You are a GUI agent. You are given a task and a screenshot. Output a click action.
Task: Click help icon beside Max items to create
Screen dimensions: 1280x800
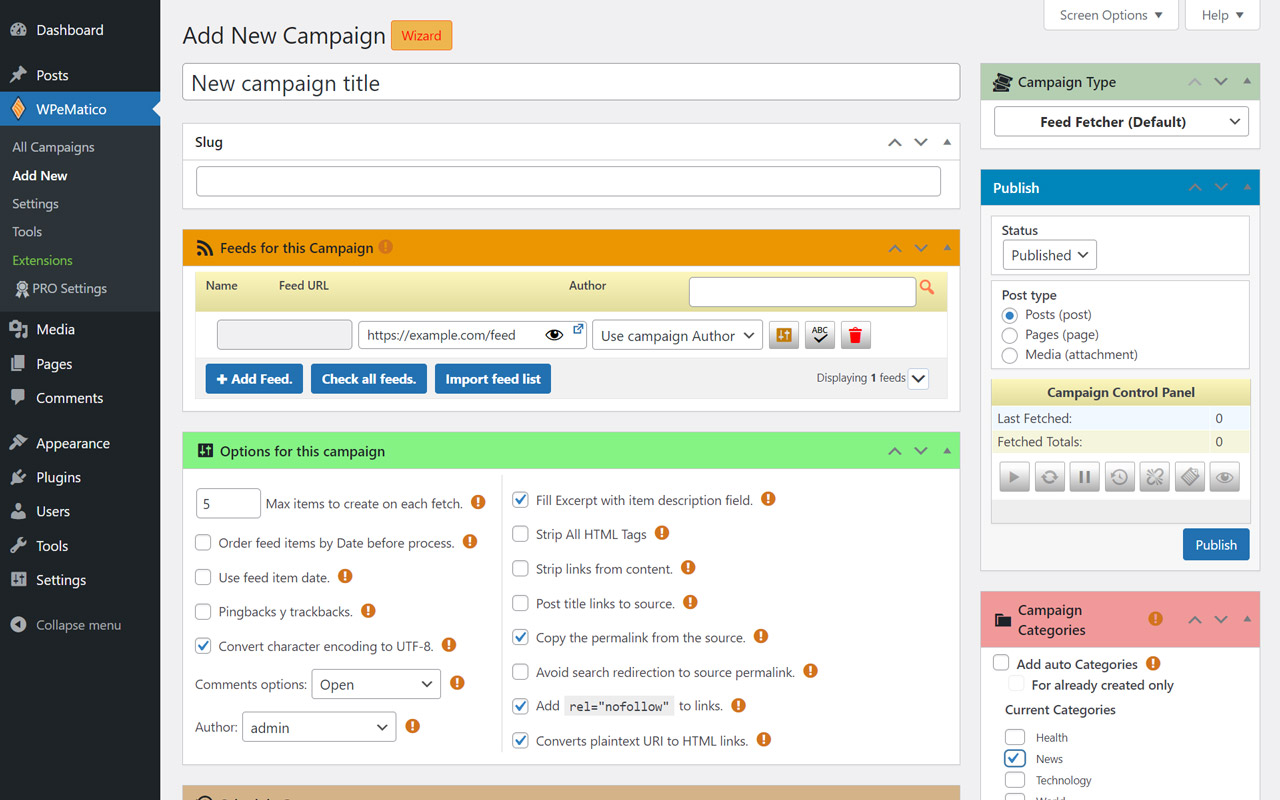point(478,502)
